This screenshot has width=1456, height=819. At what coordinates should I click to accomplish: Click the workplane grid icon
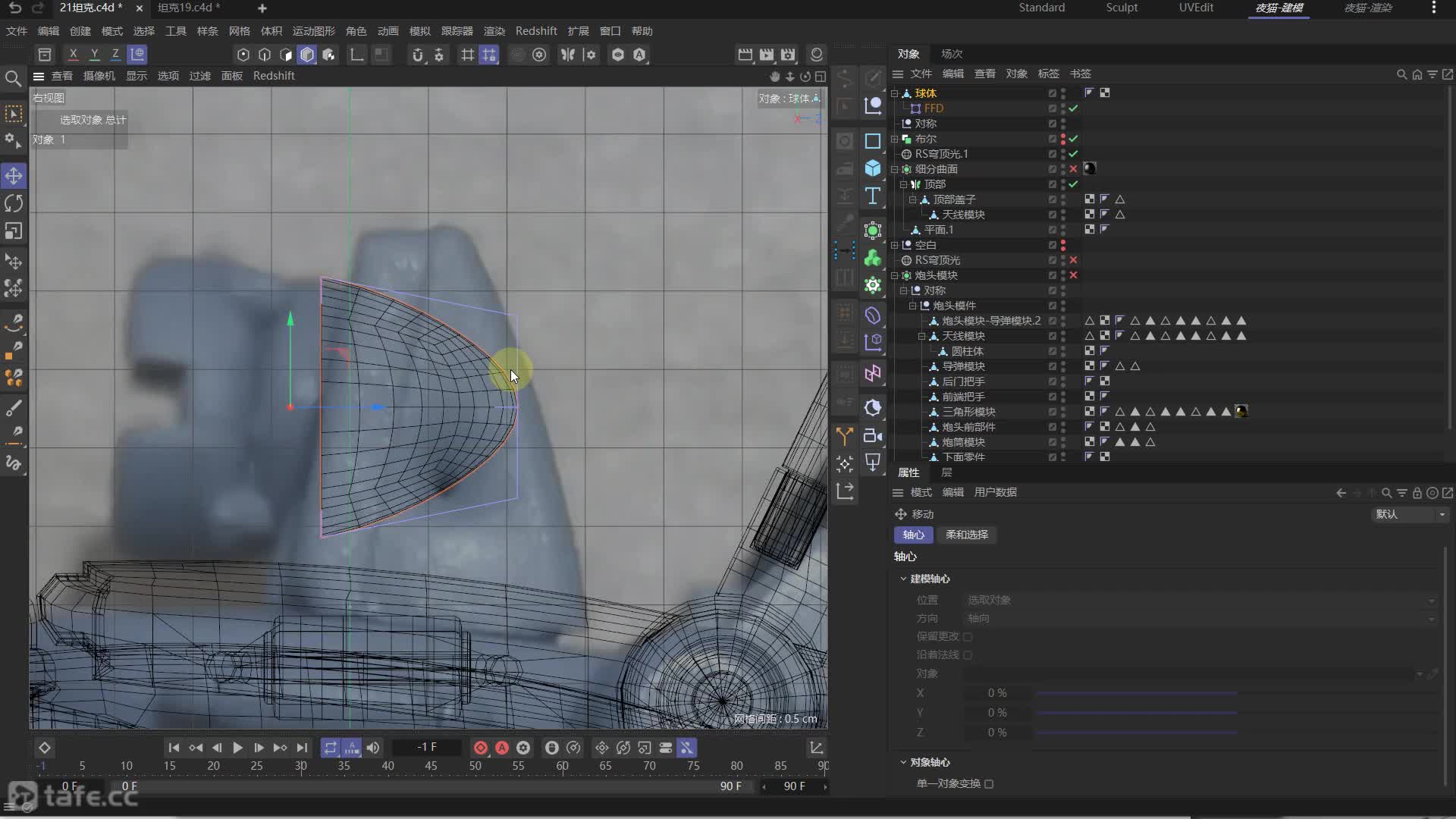[468, 55]
